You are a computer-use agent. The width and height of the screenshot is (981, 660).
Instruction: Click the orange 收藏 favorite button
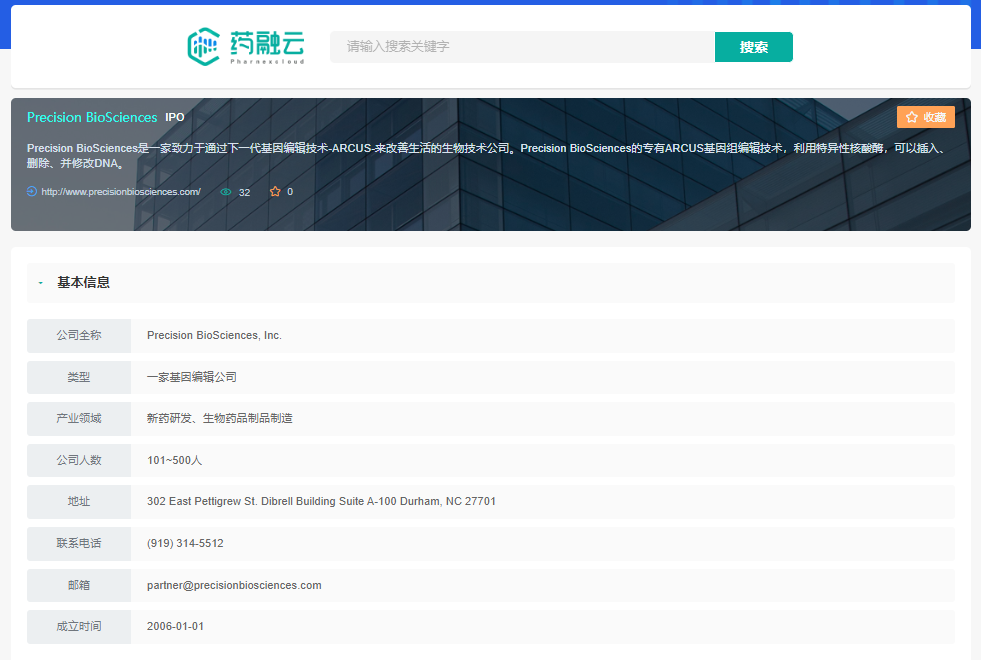coord(925,117)
